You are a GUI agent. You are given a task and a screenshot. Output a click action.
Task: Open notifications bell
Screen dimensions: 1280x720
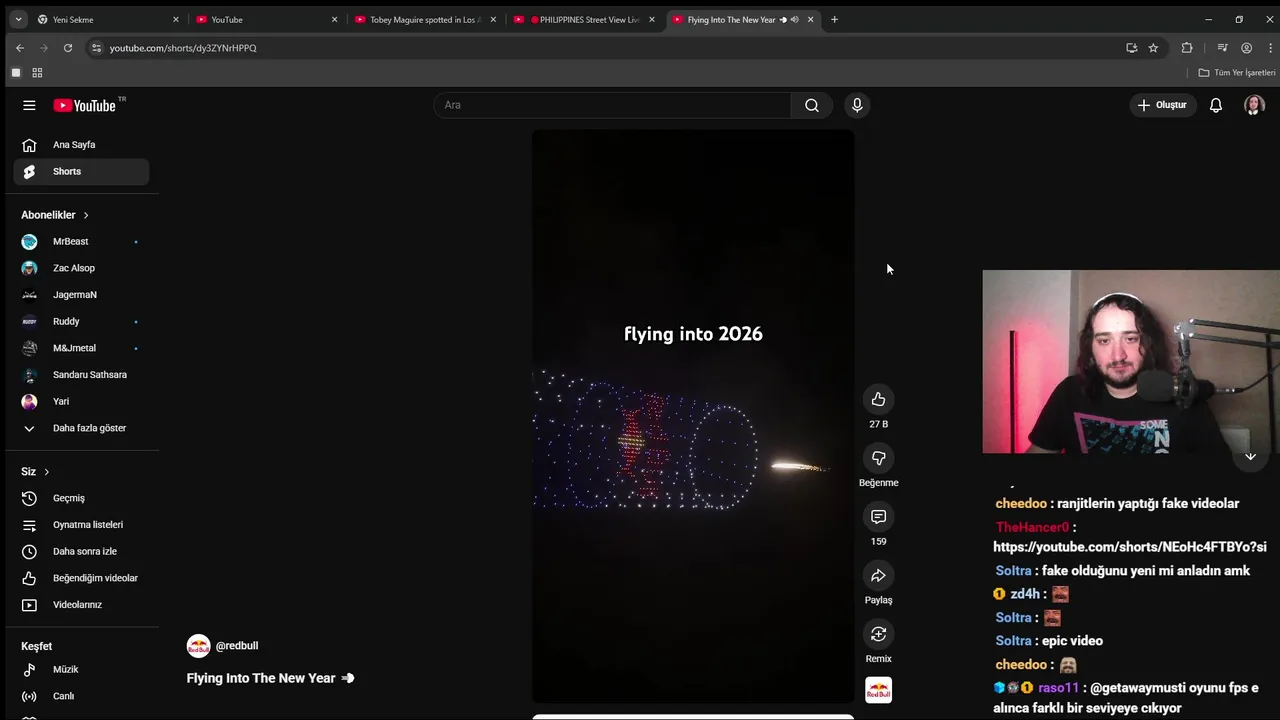click(x=1216, y=105)
